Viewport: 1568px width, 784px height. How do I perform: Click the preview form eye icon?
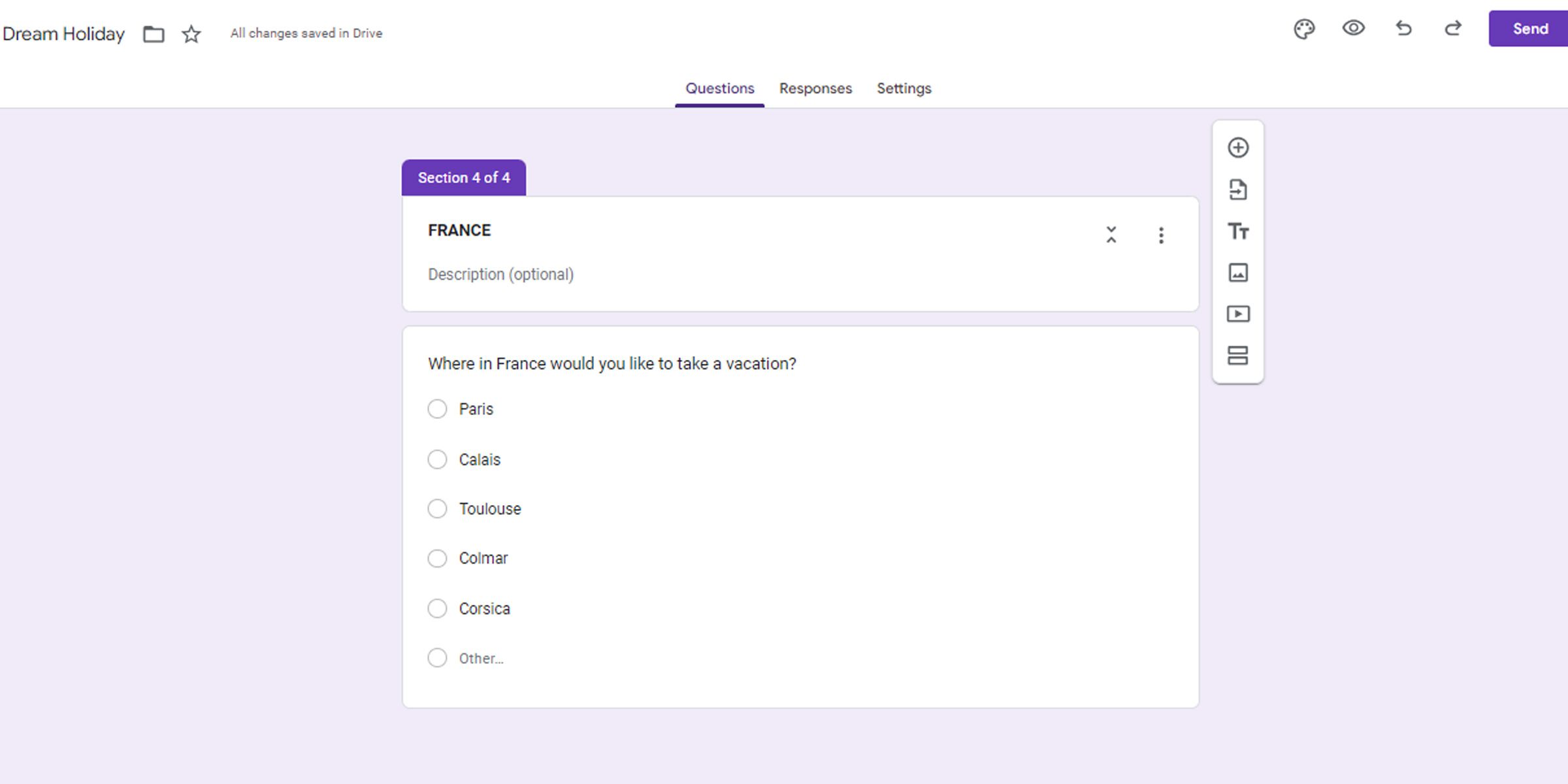(1354, 29)
